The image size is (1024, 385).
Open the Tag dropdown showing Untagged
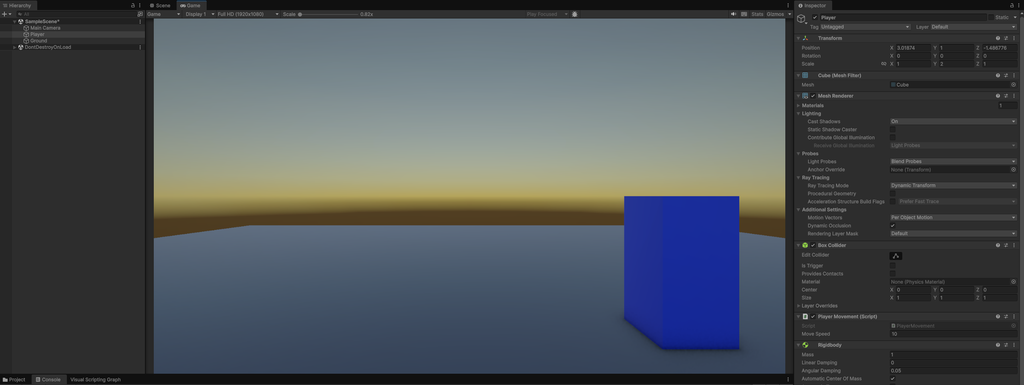pos(865,27)
